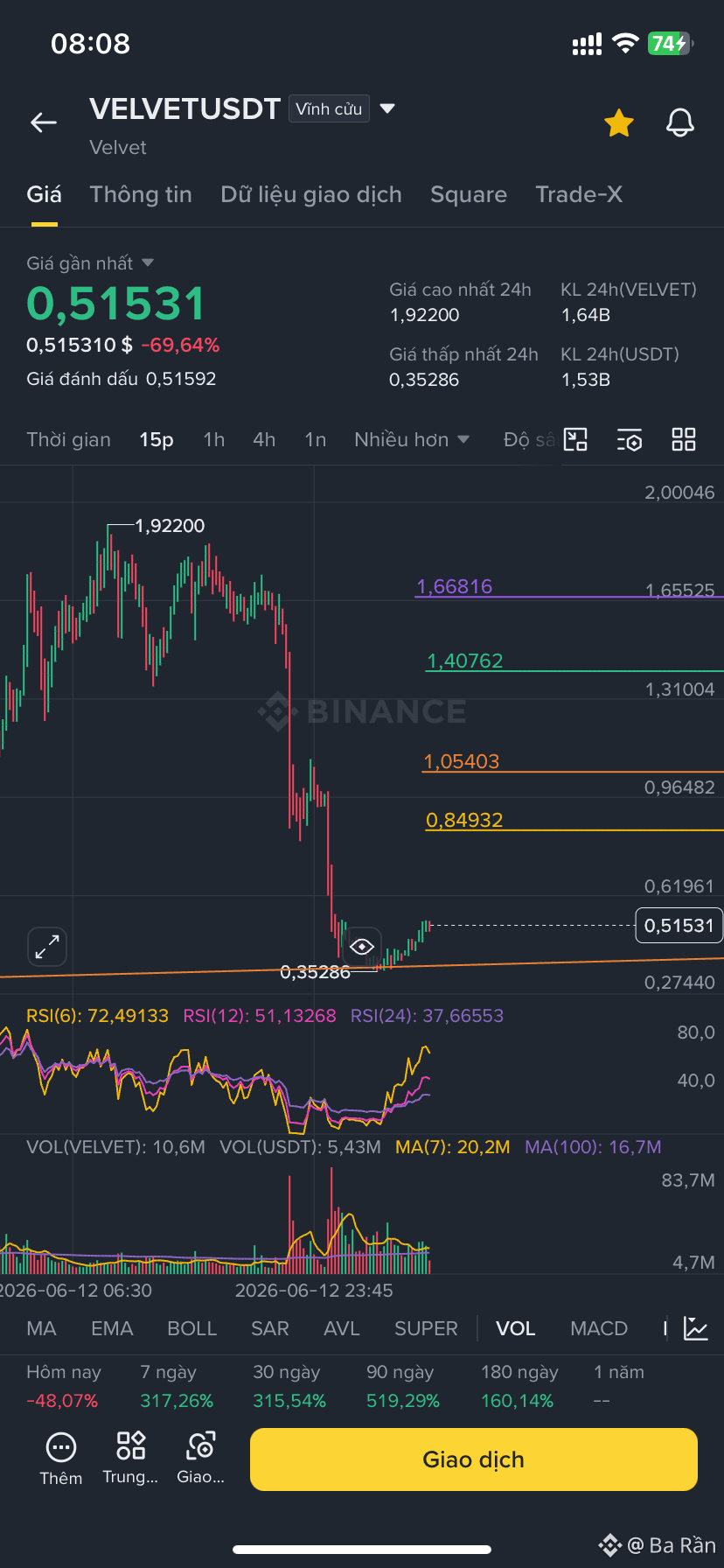Select the 1h timeframe
The height and width of the screenshot is (1568, 724).
(214, 439)
